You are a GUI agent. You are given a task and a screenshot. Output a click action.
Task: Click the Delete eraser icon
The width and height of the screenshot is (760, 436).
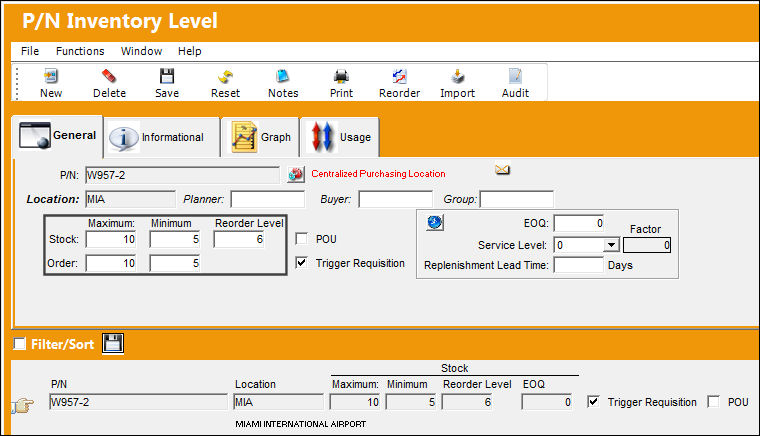click(109, 76)
